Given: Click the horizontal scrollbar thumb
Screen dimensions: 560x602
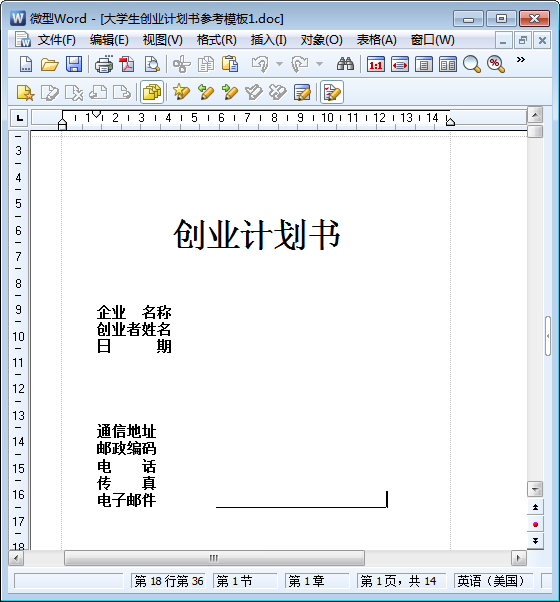Looking at the screenshot, I should click(214, 558).
